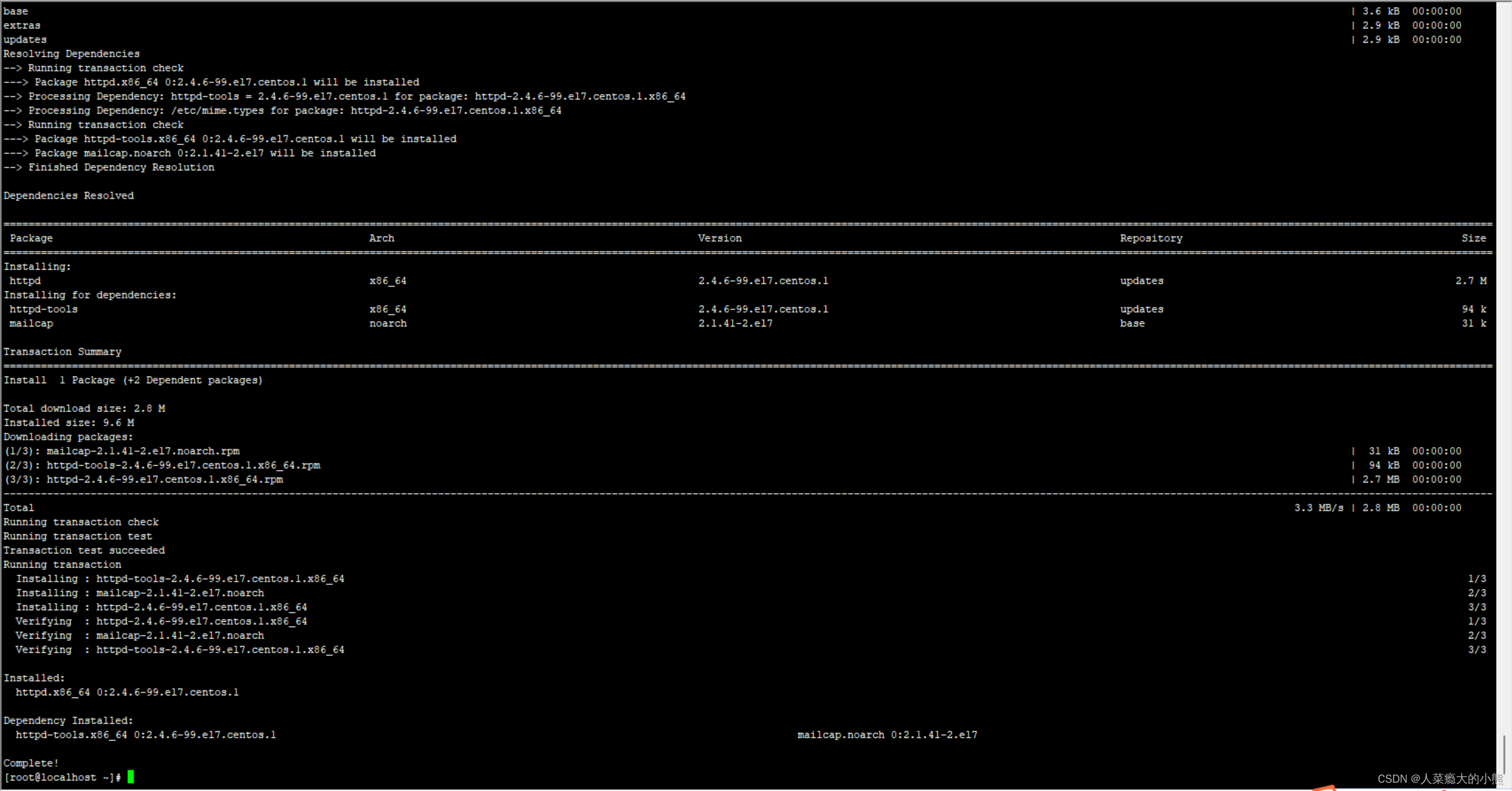
Task: Click 'Processing Dependency: /etc/mime.types' line
Action: click(282, 111)
